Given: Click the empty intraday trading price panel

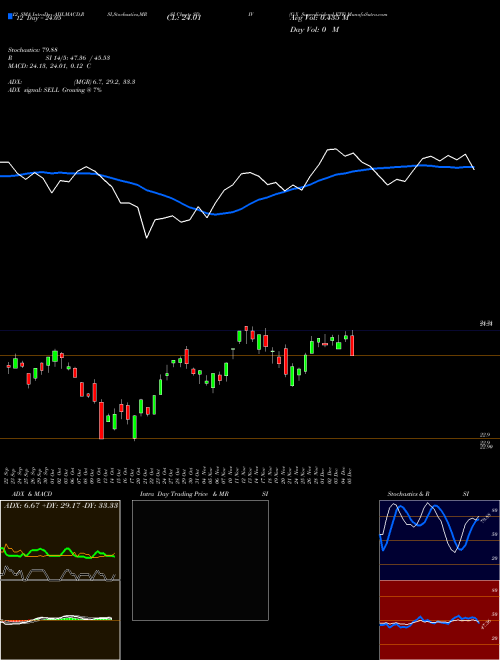Looking at the screenshot, I should 200,560.
